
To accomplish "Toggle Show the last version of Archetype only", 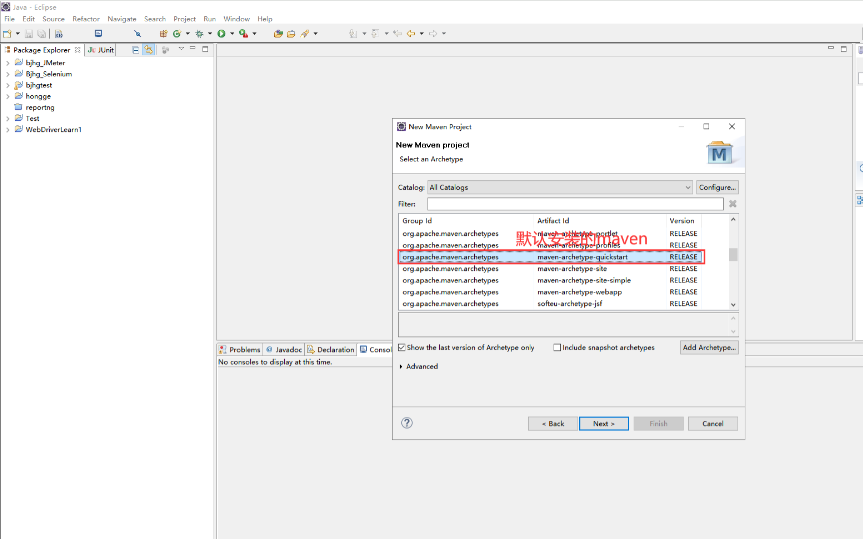I will pos(402,347).
